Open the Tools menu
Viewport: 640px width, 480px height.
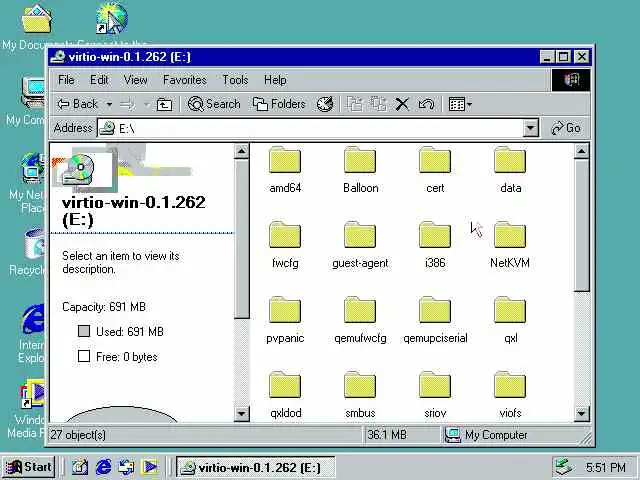(x=235, y=80)
